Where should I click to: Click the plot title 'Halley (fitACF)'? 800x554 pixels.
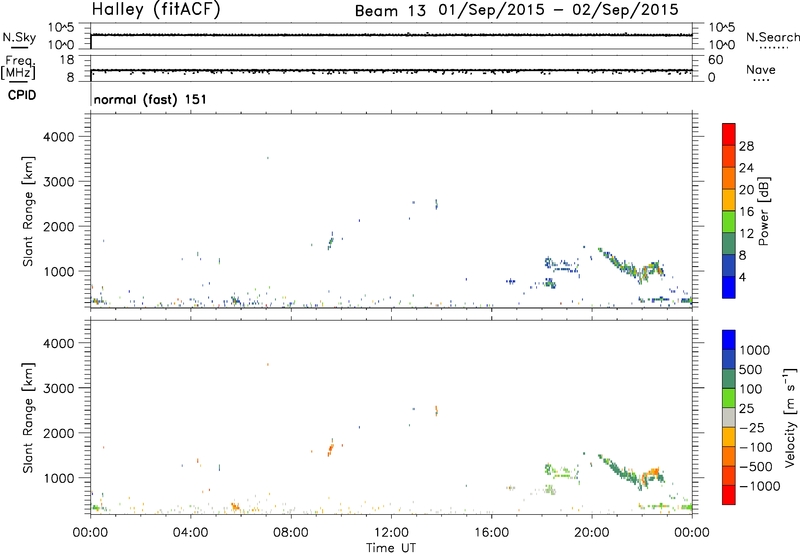(156, 9)
